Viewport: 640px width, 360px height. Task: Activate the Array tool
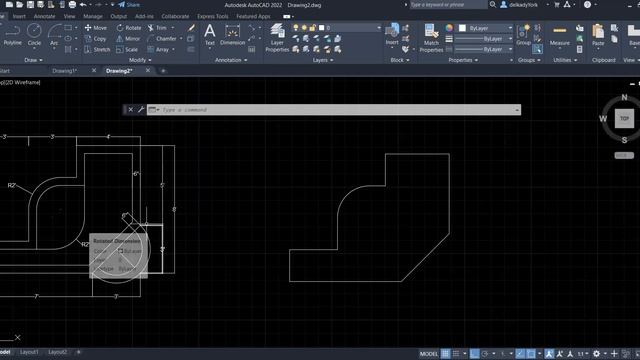click(x=158, y=49)
